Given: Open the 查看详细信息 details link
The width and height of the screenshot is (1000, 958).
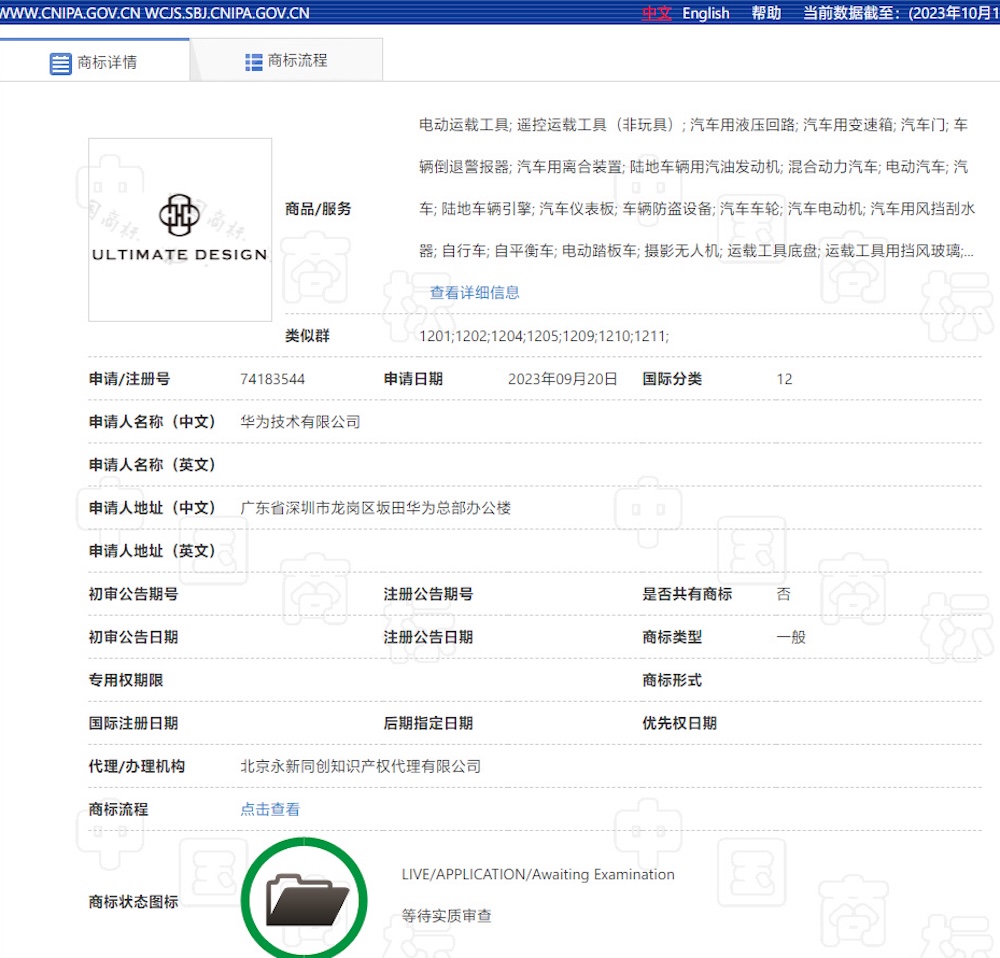Looking at the screenshot, I should (474, 292).
